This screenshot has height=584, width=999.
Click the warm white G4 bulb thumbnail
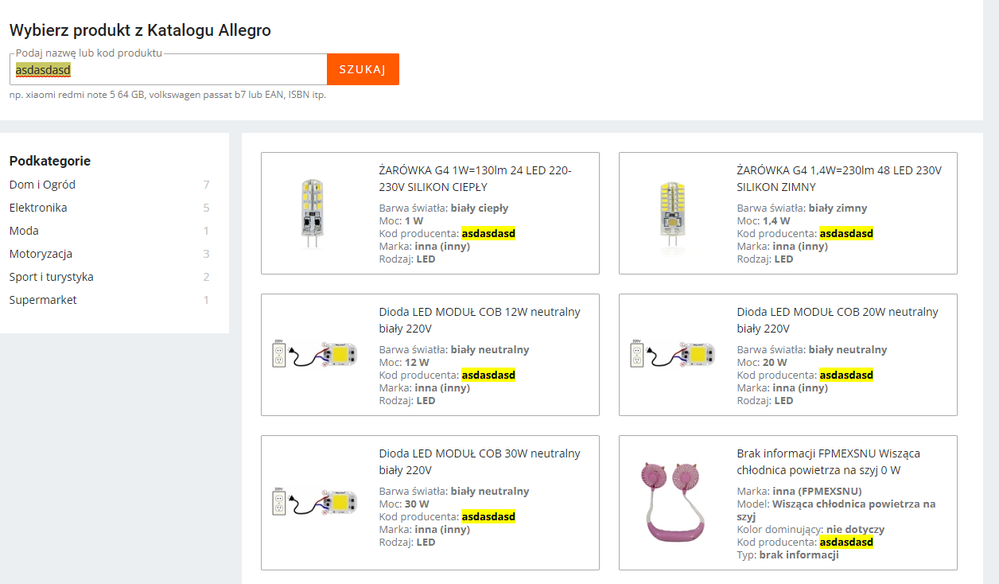click(x=312, y=213)
